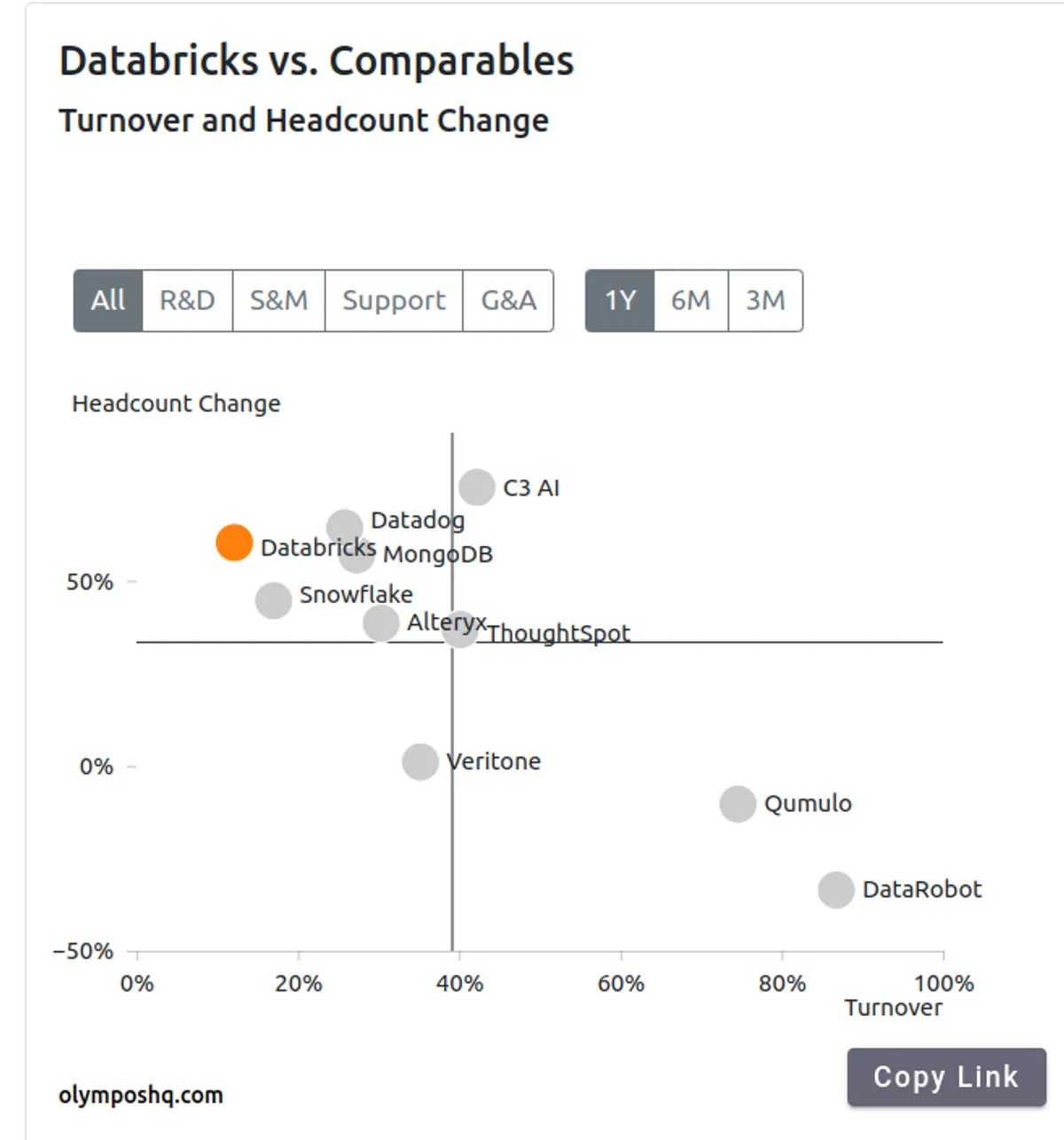Select the Datadog scatter point
The image size is (1064, 1140).
point(343,526)
